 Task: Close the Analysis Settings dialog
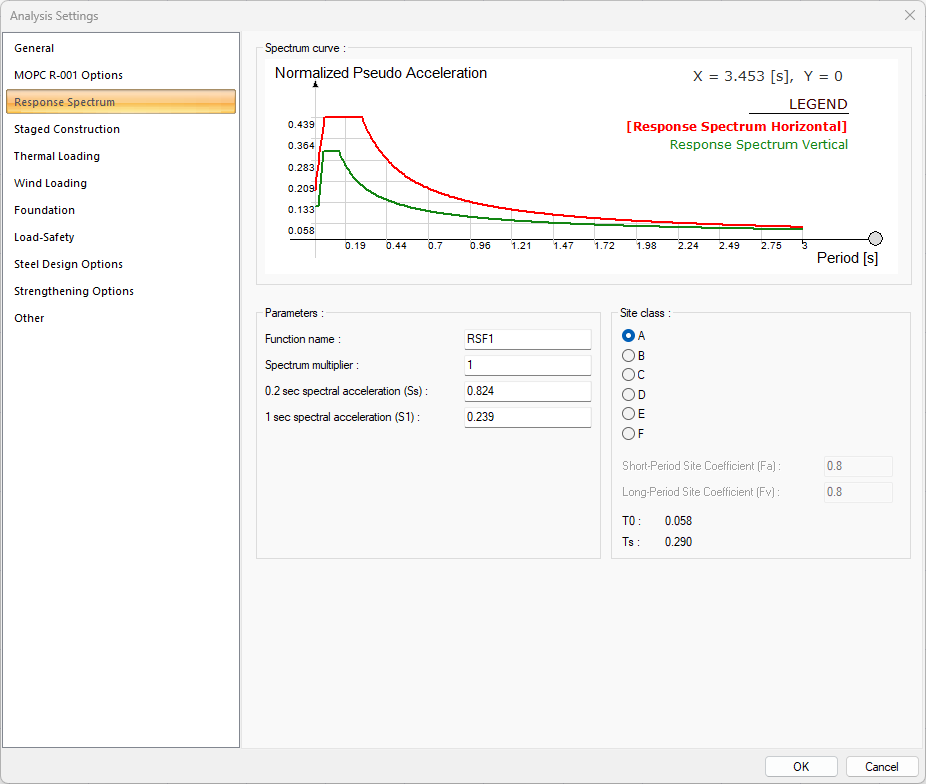pos(909,15)
